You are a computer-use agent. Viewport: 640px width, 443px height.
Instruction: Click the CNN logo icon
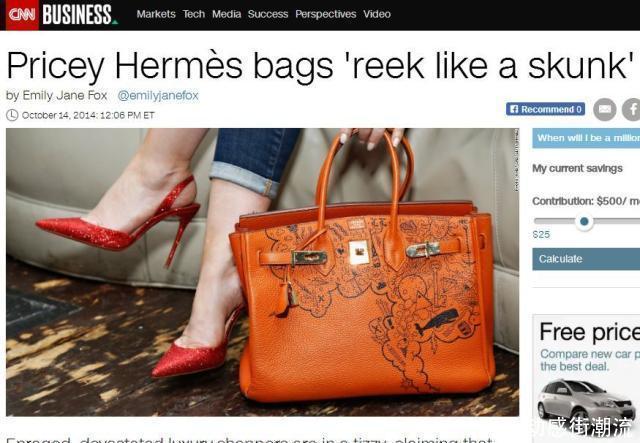click(x=22, y=15)
